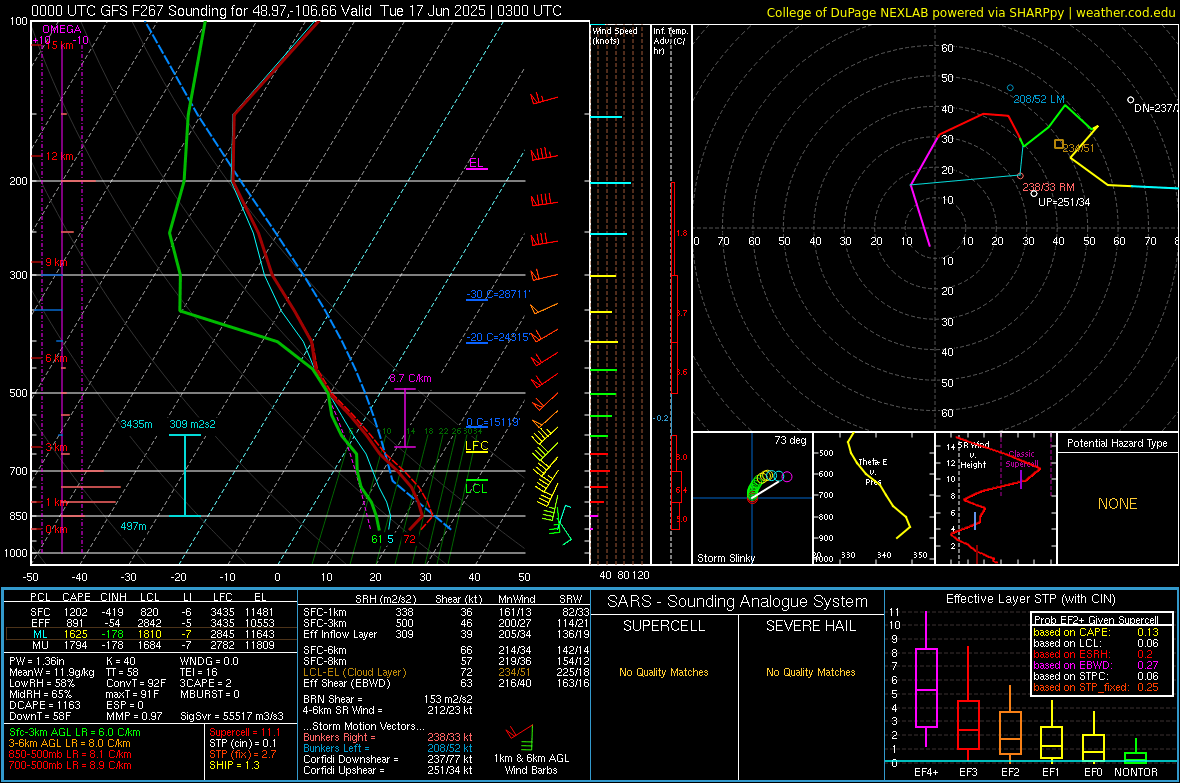Screen dimensions: 1180x783
Task: Click the SARS - Sounding Analogue System heading
Action: click(738, 602)
